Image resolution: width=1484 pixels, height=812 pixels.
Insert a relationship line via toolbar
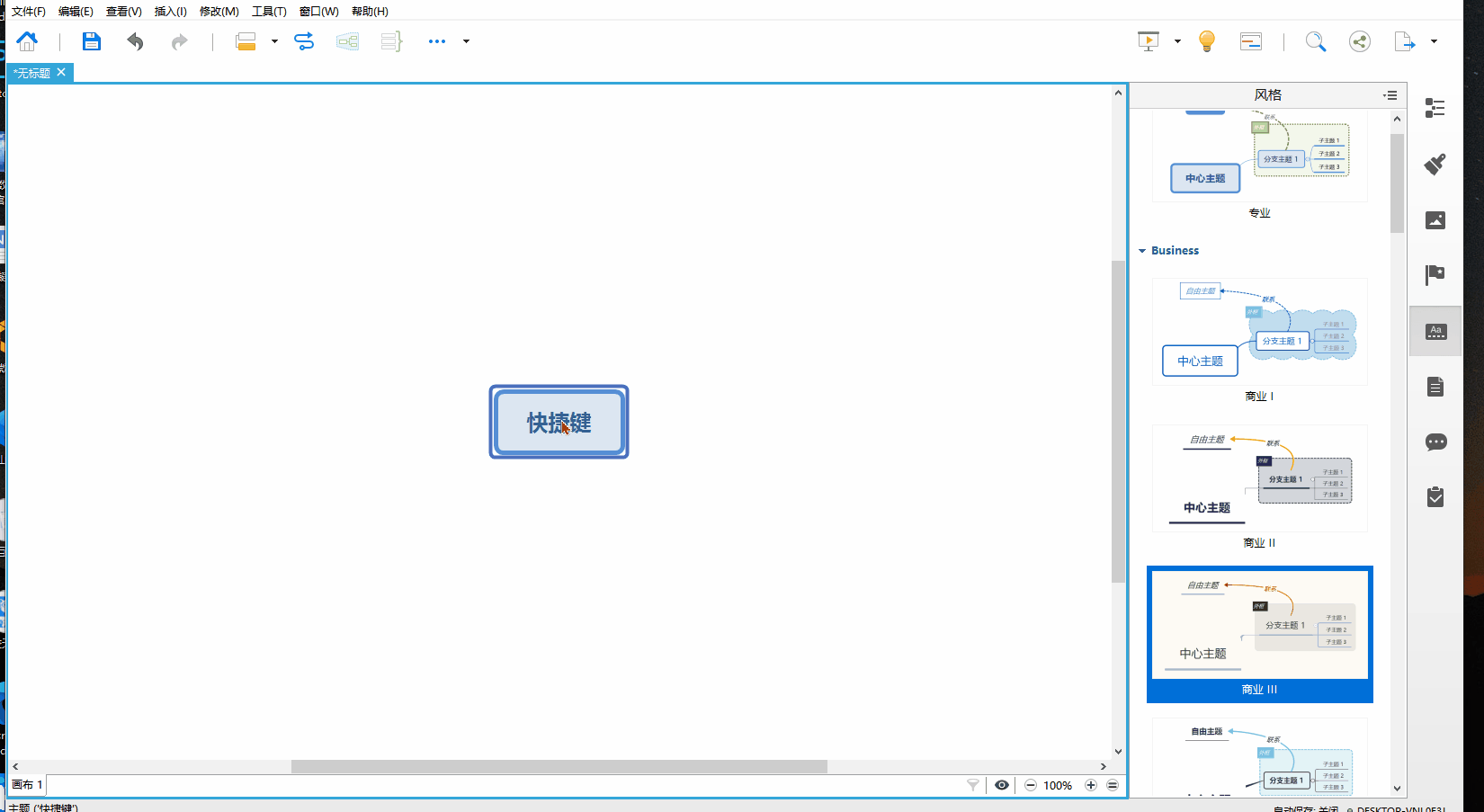tap(304, 41)
